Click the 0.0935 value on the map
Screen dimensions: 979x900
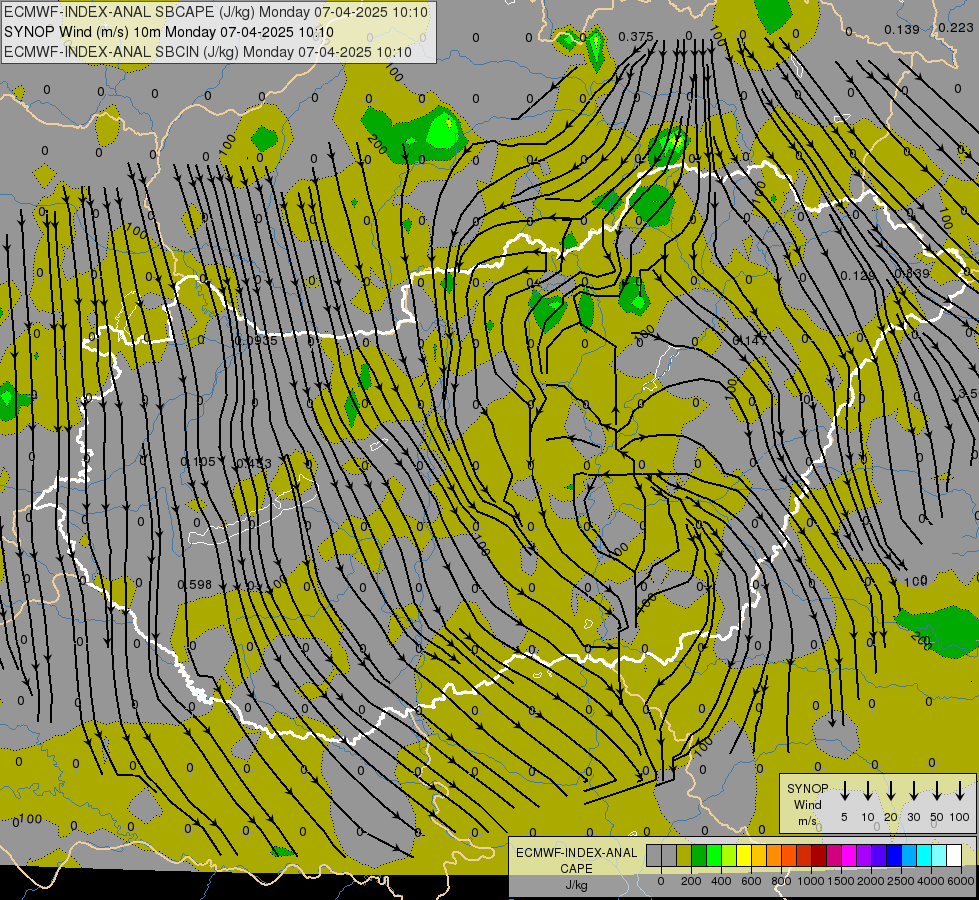pyautogui.click(x=257, y=341)
